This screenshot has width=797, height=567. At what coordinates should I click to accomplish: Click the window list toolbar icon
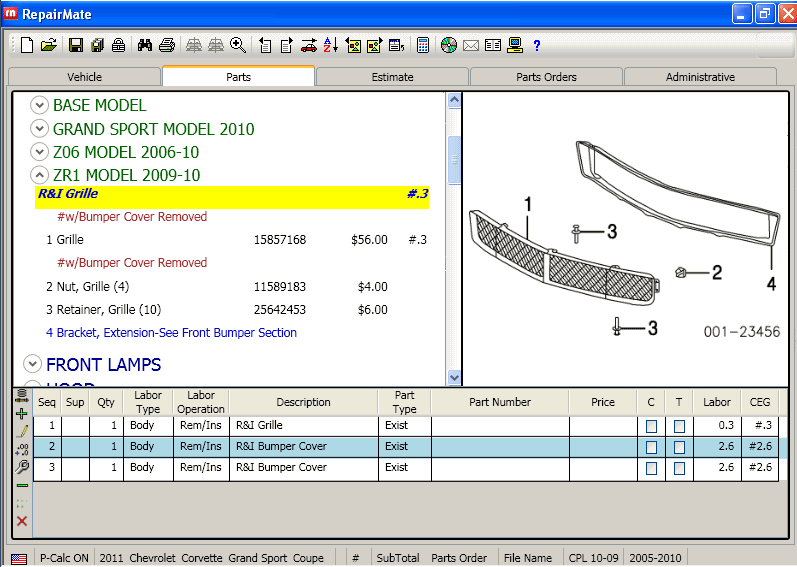[396, 45]
